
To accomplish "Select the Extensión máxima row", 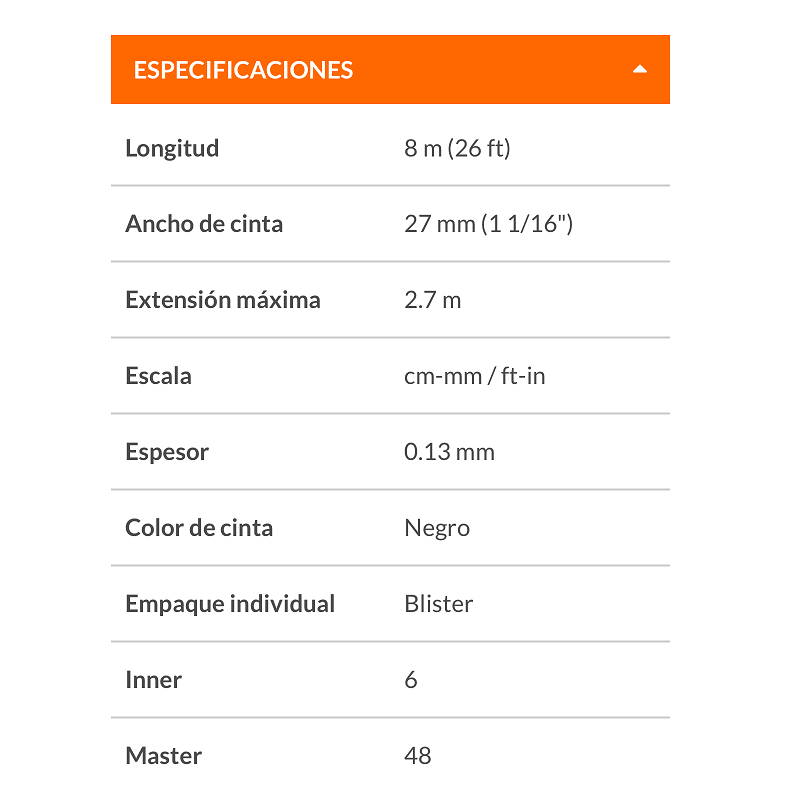I will [222, 300].
